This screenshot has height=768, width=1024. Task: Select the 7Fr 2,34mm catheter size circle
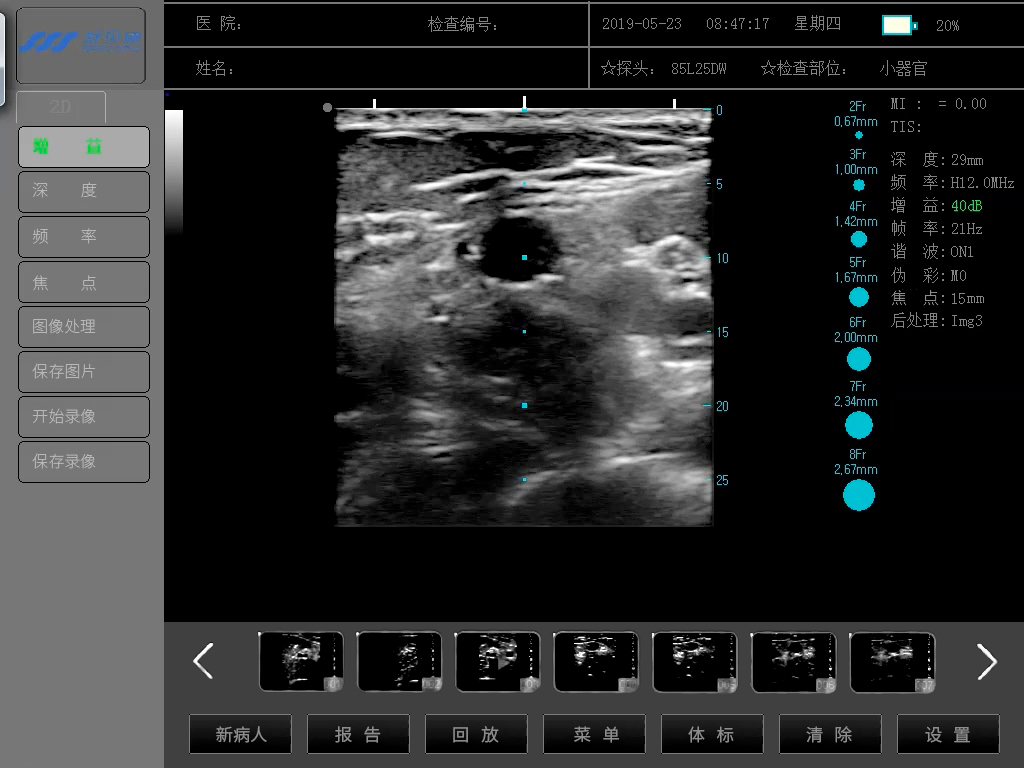pos(858,425)
